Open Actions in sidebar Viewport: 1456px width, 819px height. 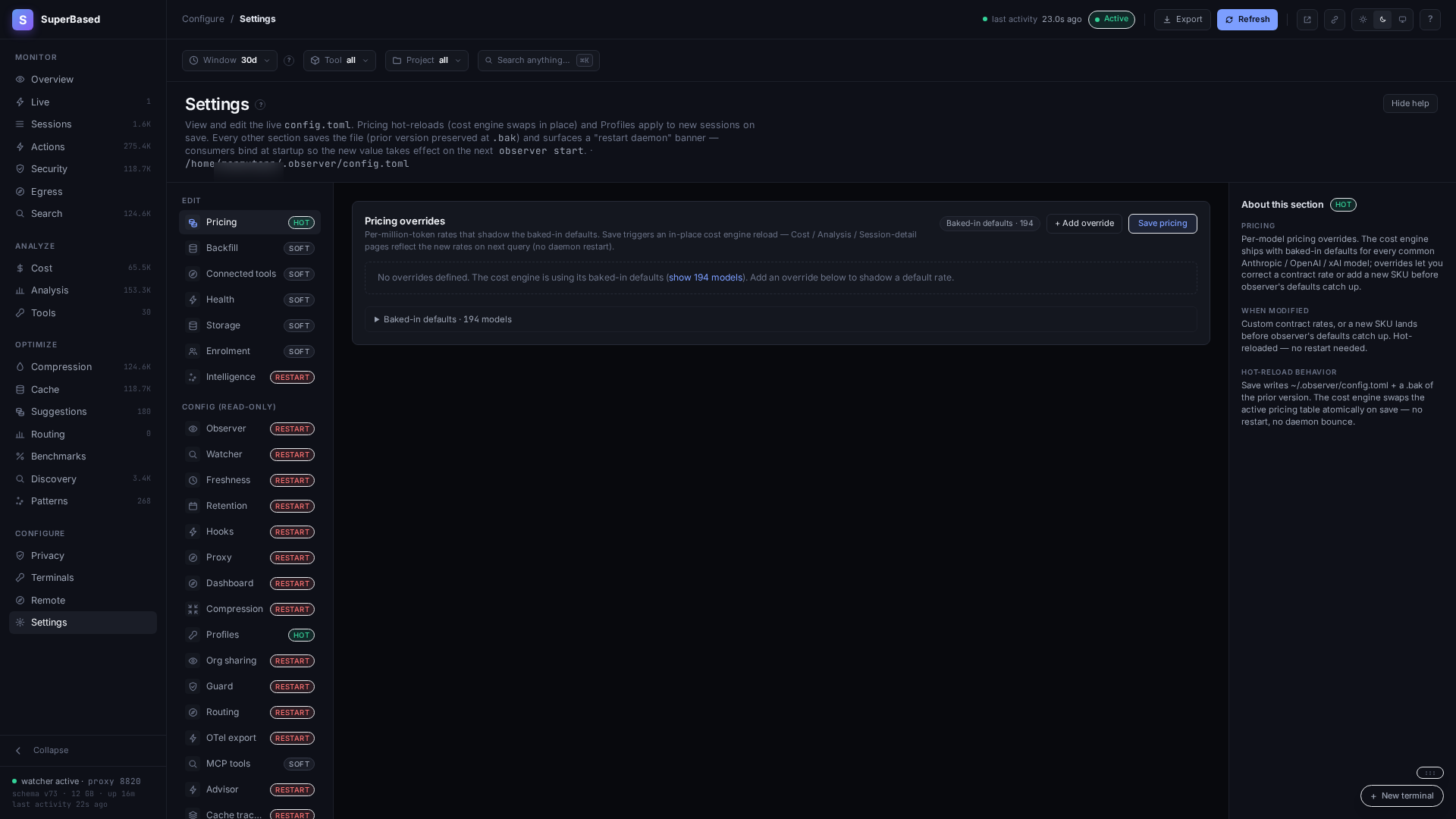[83, 147]
